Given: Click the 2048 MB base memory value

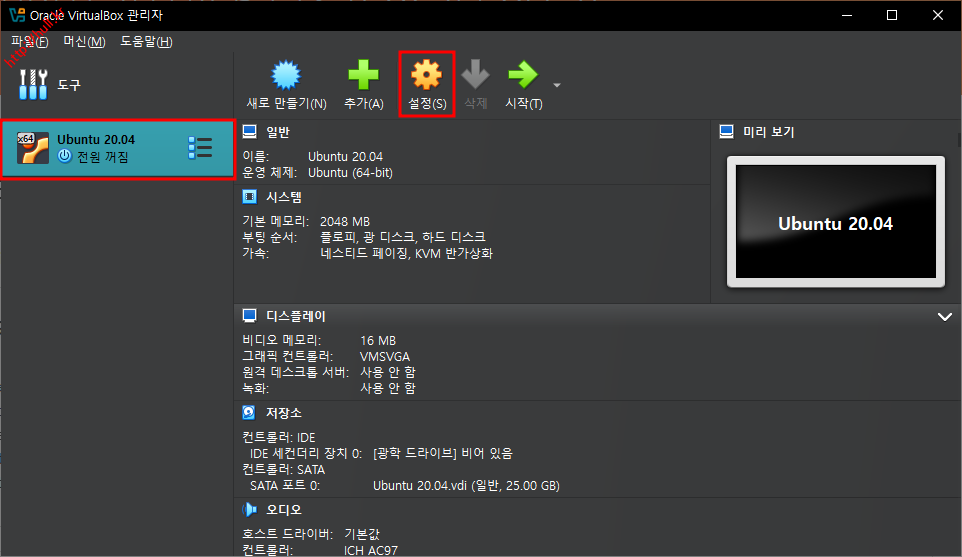Looking at the screenshot, I should [x=345, y=221].
